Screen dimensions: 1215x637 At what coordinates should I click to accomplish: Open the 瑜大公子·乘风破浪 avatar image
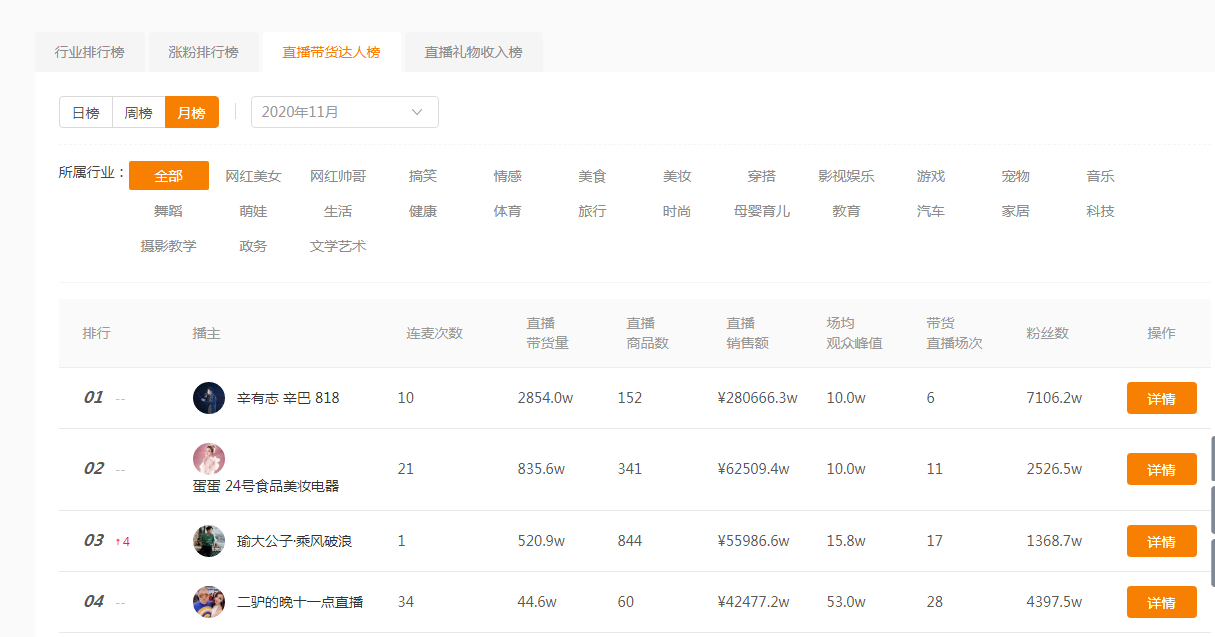pyautogui.click(x=206, y=541)
